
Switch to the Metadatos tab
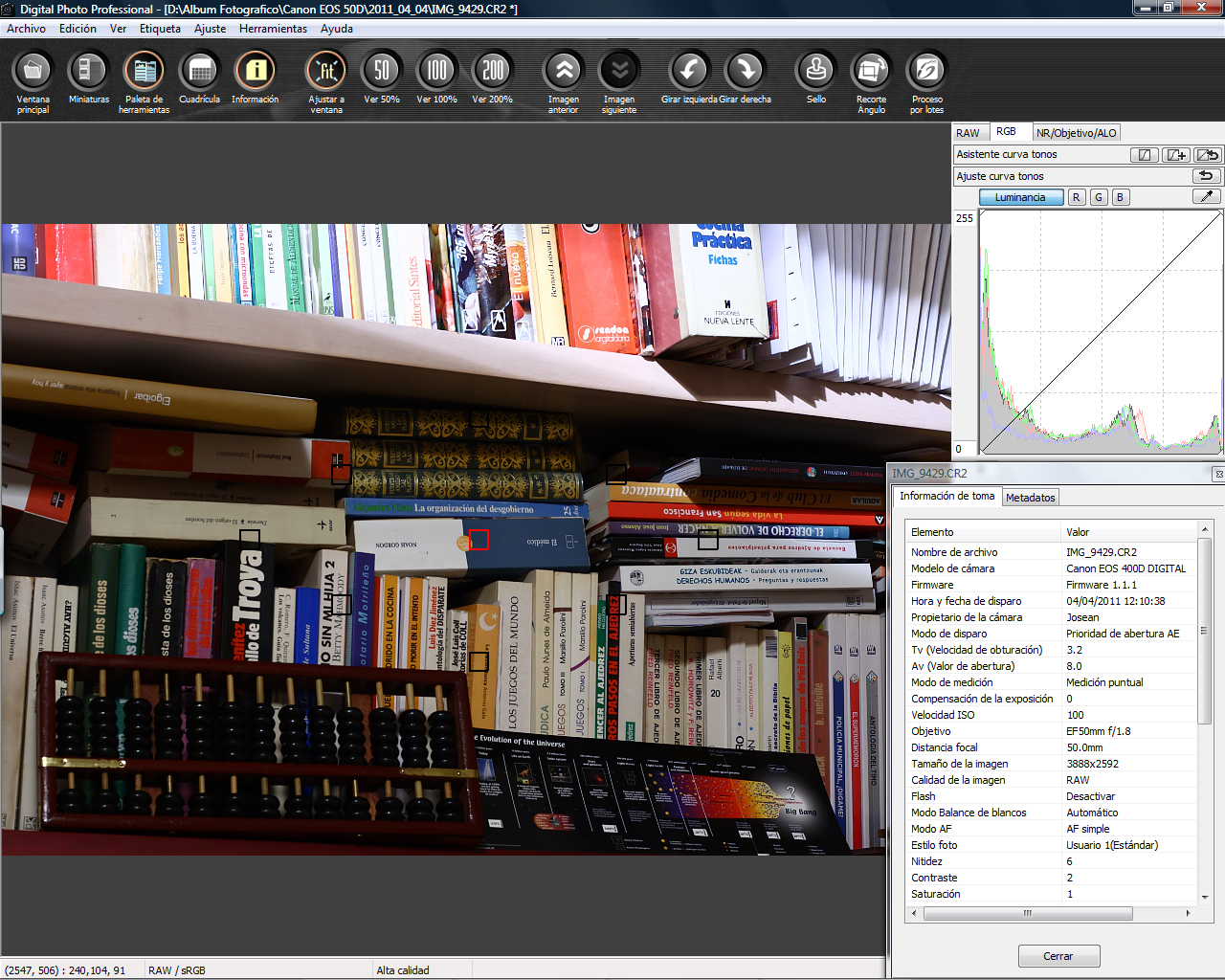(x=1030, y=498)
